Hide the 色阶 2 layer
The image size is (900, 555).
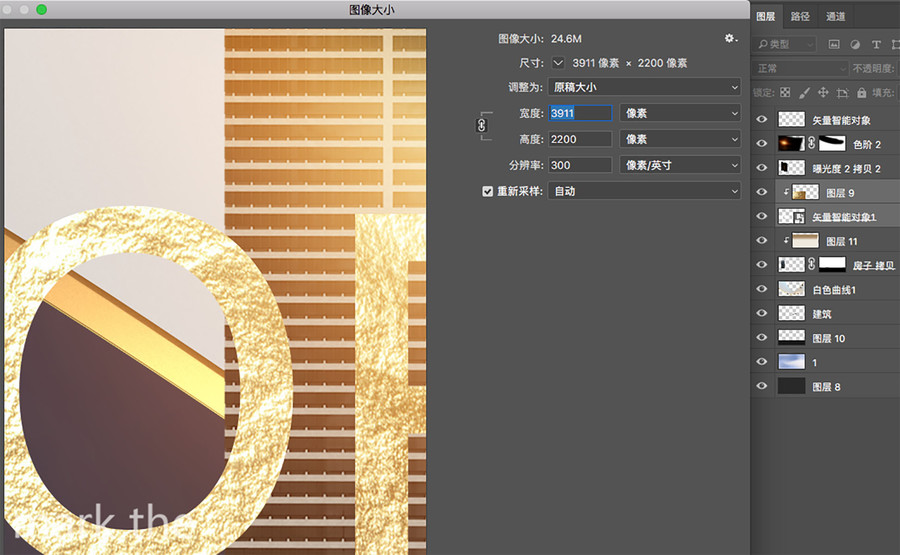point(762,143)
